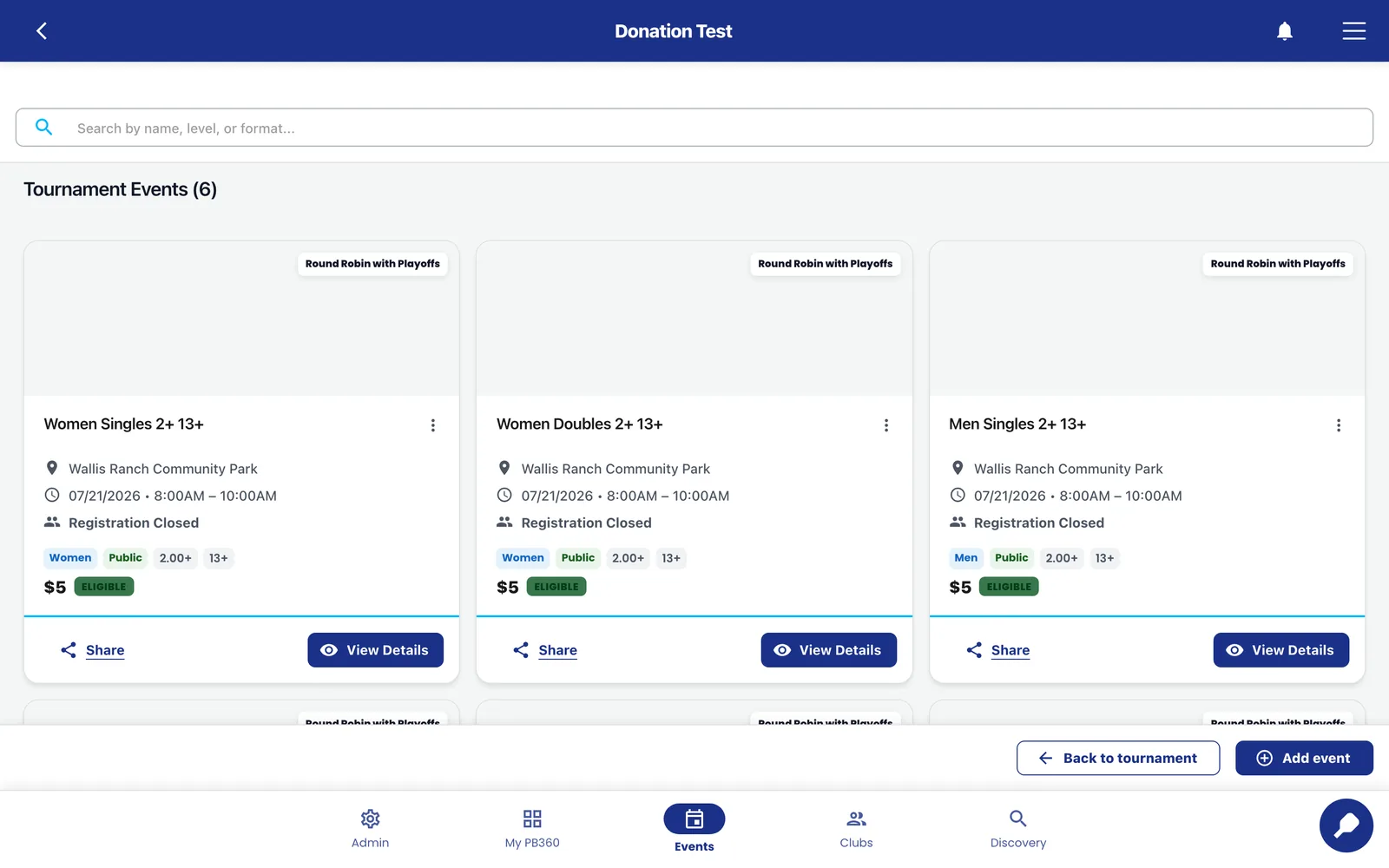
Task: Click Men Singles 2+ 13+ card image
Action: 1147,319
